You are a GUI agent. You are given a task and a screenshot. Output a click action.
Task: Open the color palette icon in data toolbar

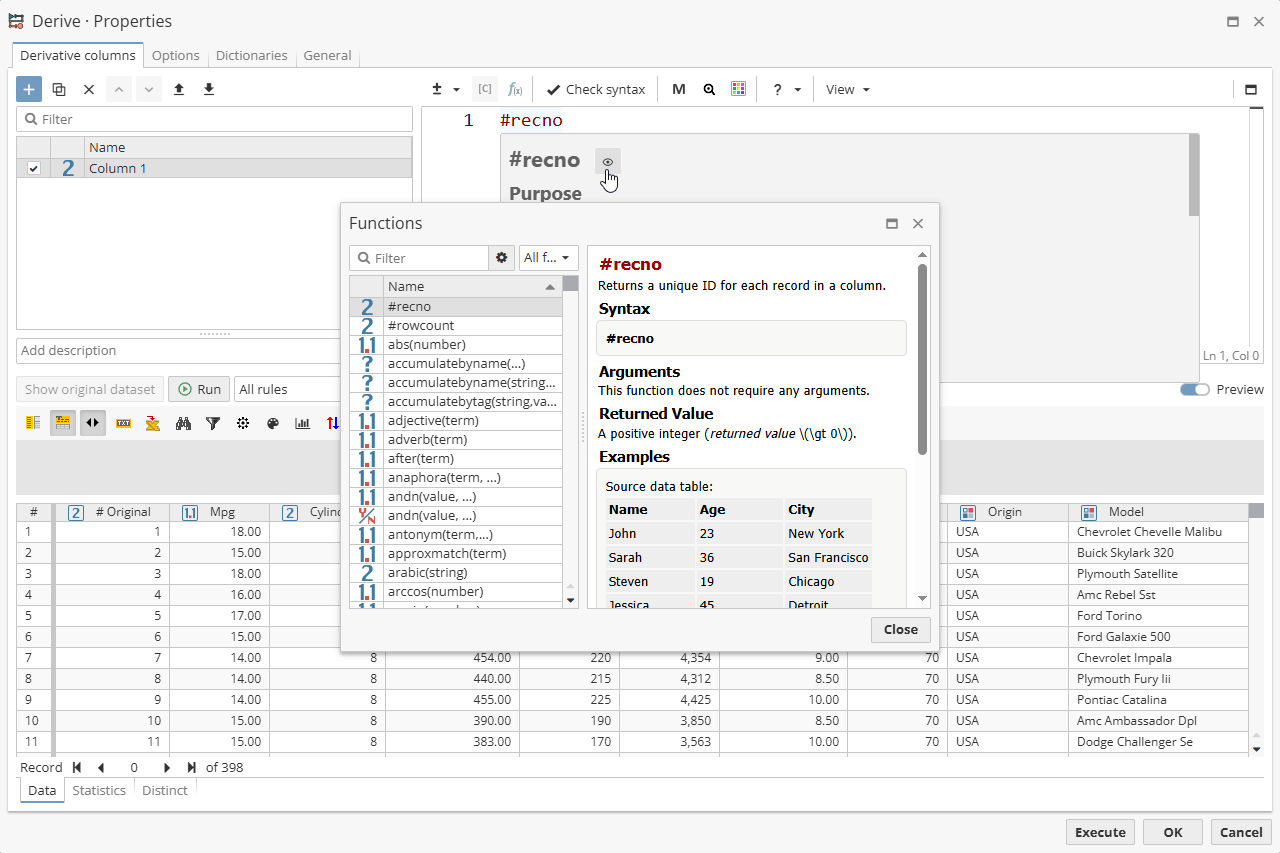point(273,423)
